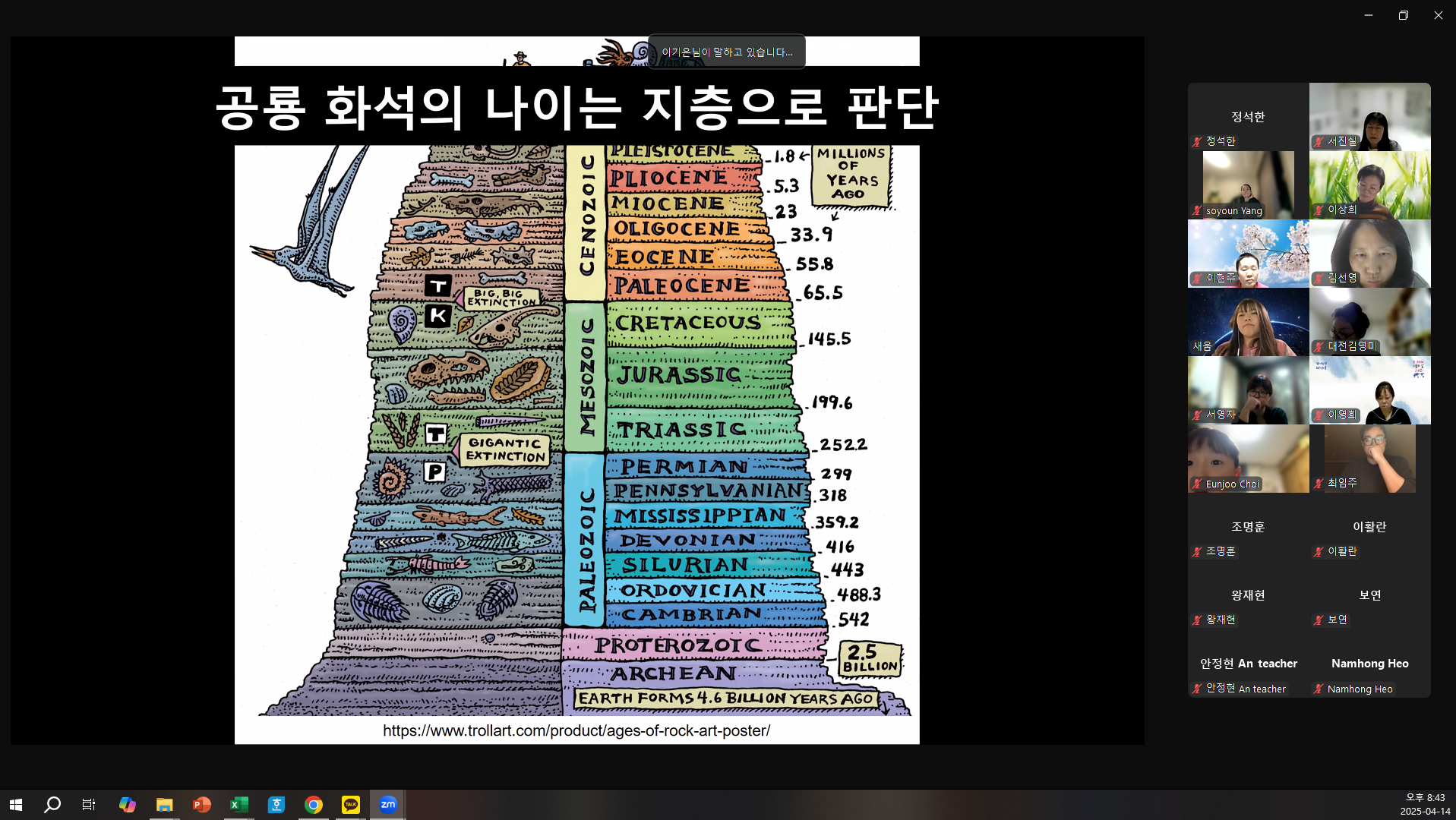The width and height of the screenshot is (1456, 820).
Task: Click the large 왕재현 name in its tile
Action: pos(1248,595)
